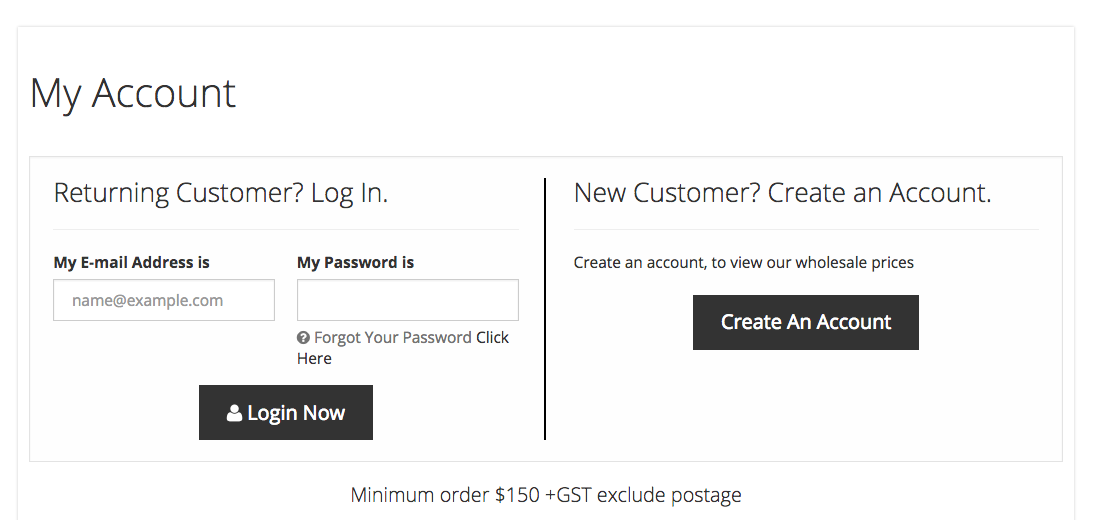Image resolution: width=1093 pixels, height=520 pixels.
Task: Focus the Password input field
Action: click(408, 300)
